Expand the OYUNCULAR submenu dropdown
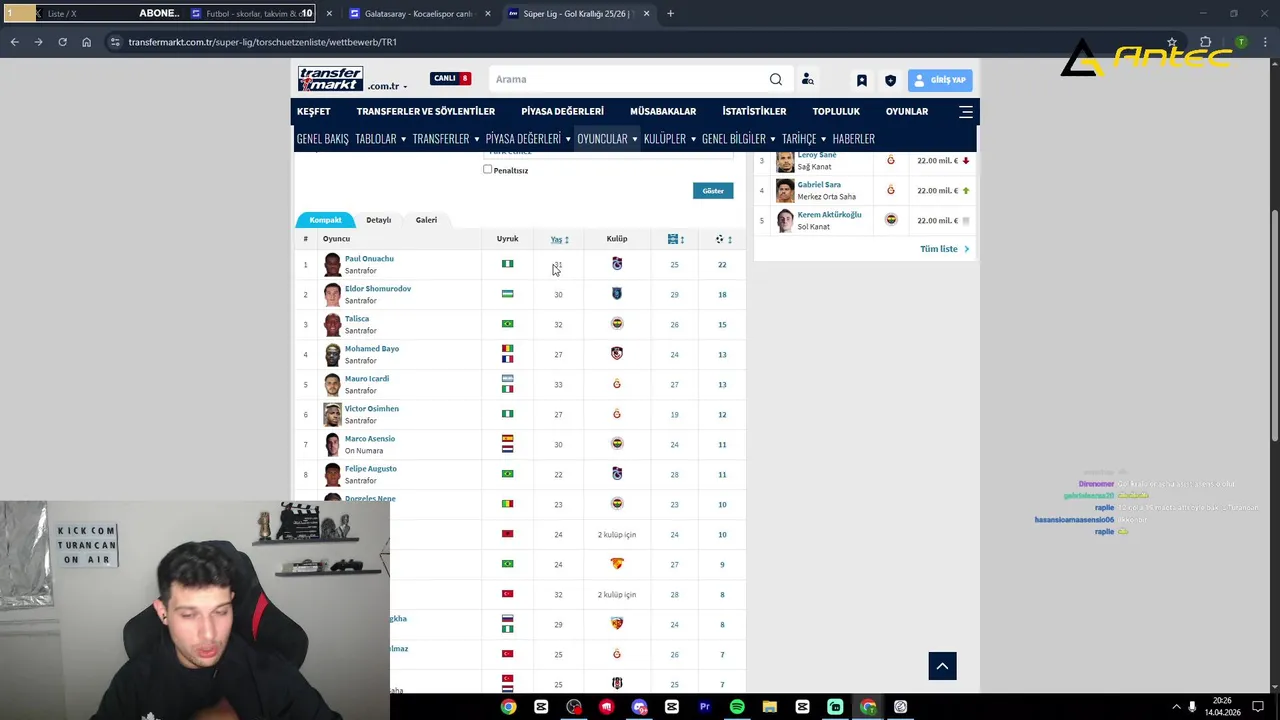Image resolution: width=1280 pixels, height=720 pixels. point(607,139)
